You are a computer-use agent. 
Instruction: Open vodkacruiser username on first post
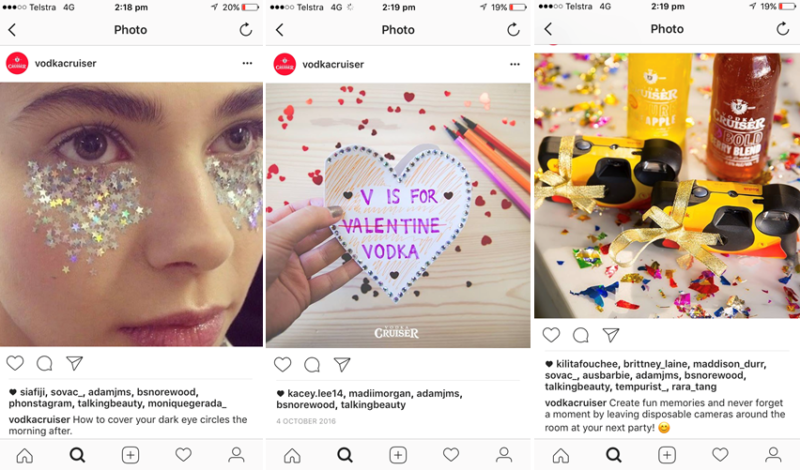(x=65, y=63)
